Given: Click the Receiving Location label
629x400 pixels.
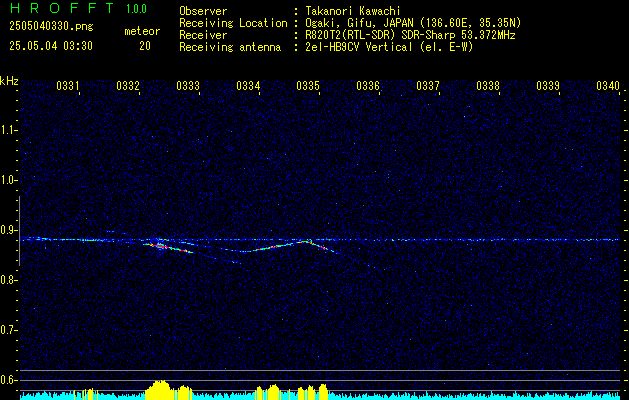Looking at the screenshot, I should click(233, 23).
